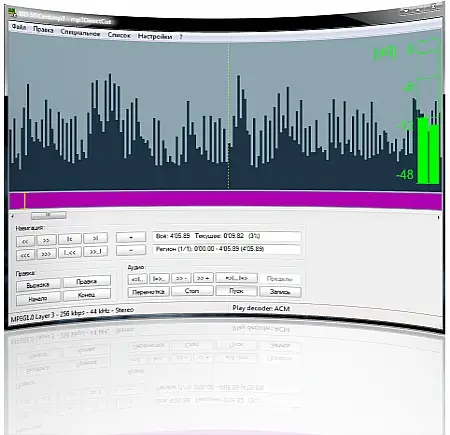Open the Список menu
Image resolution: width=450 pixels, height=435 pixels.
coord(119,35)
